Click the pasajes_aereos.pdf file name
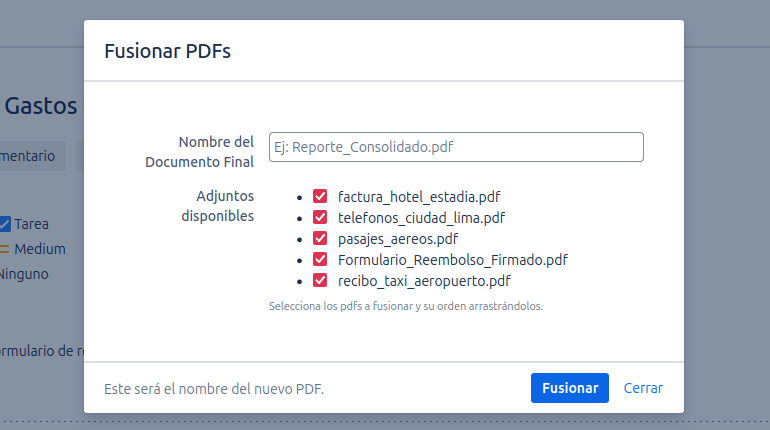 pyautogui.click(x=398, y=239)
